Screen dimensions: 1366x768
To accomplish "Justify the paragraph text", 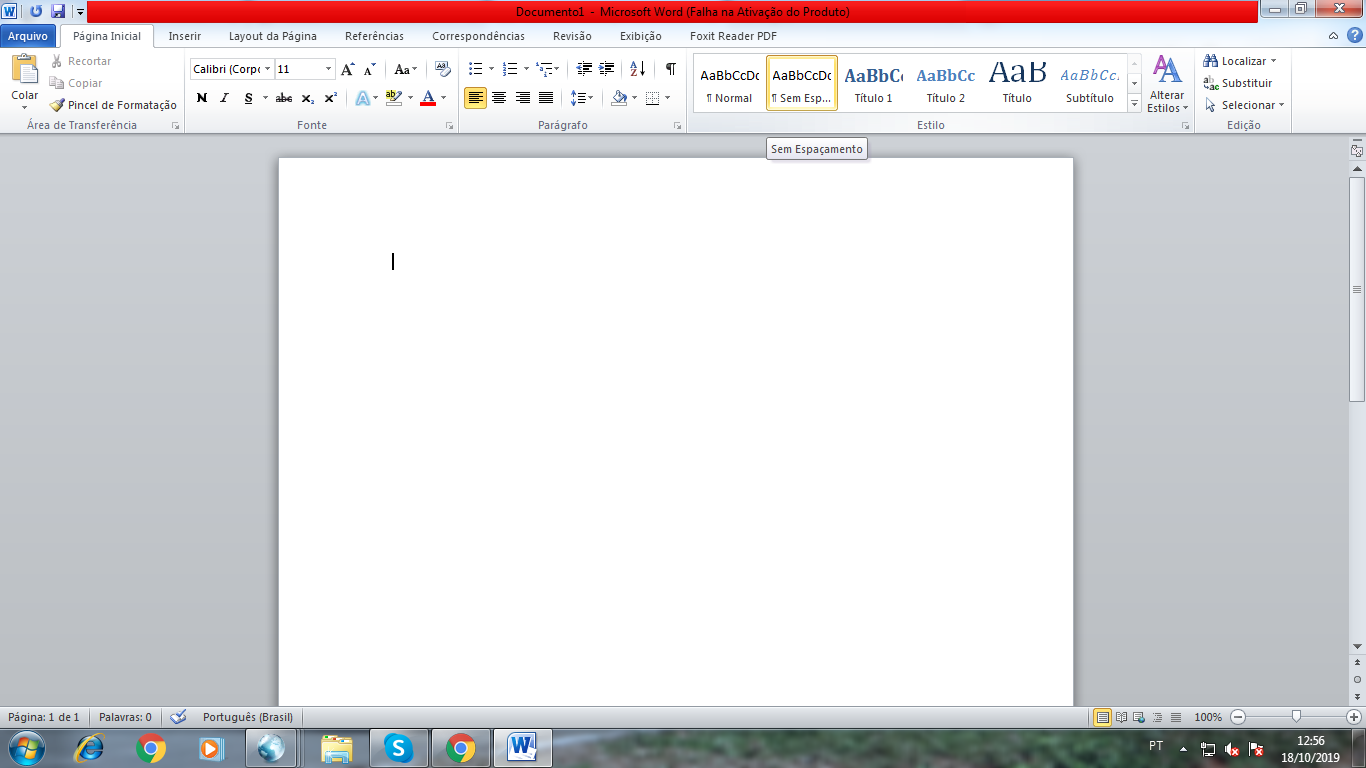I will (x=546, y=98).
